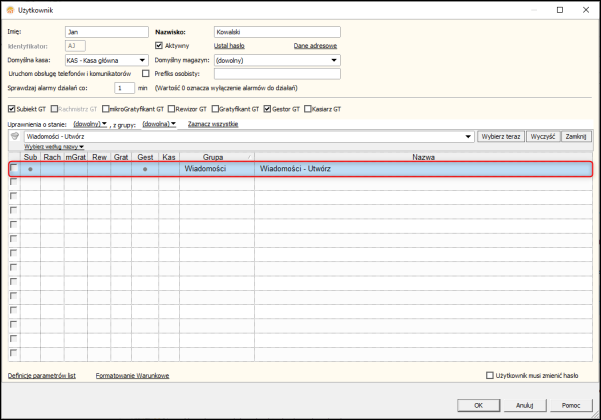This screenshot has width=601, height=420.
Task: Click the Sprawdzaj alarmy działań minutes field
Action: [124, 88]
